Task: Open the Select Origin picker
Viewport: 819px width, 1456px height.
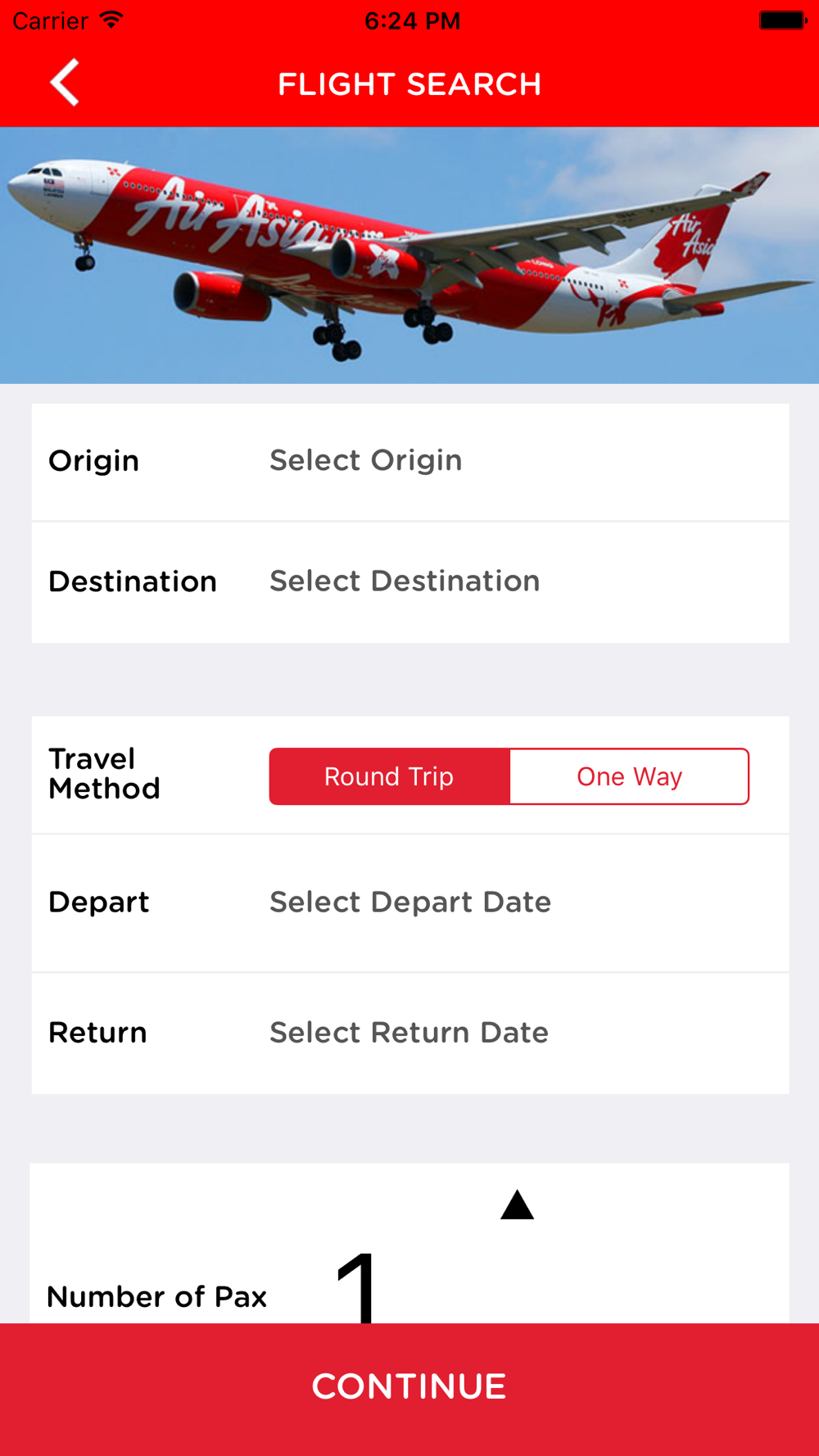Action: coord(366,460)
